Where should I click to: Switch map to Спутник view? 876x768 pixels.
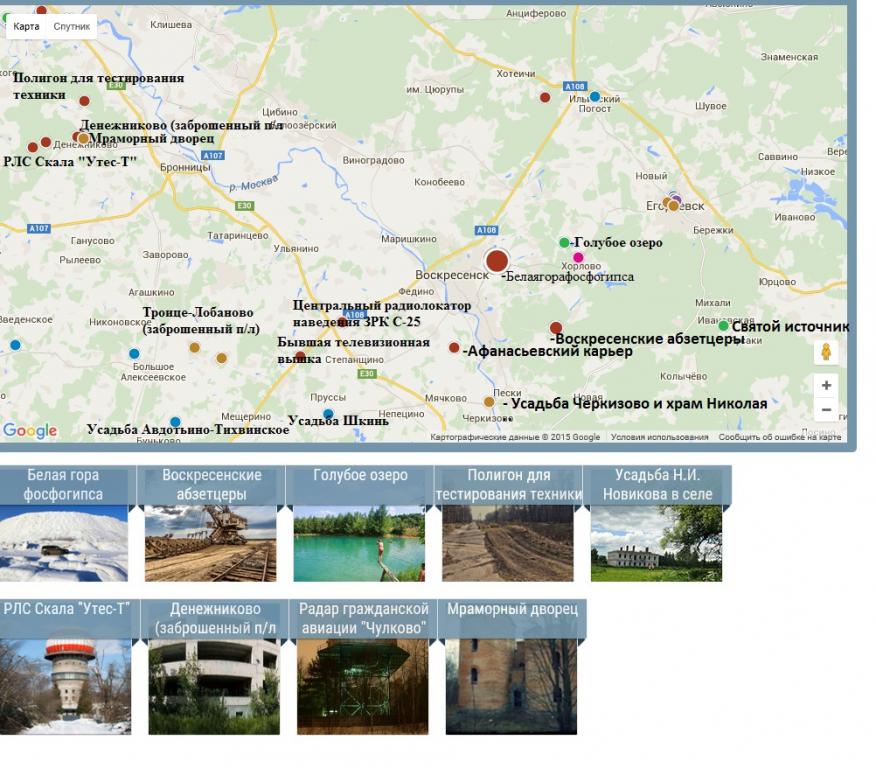point(72,26)
